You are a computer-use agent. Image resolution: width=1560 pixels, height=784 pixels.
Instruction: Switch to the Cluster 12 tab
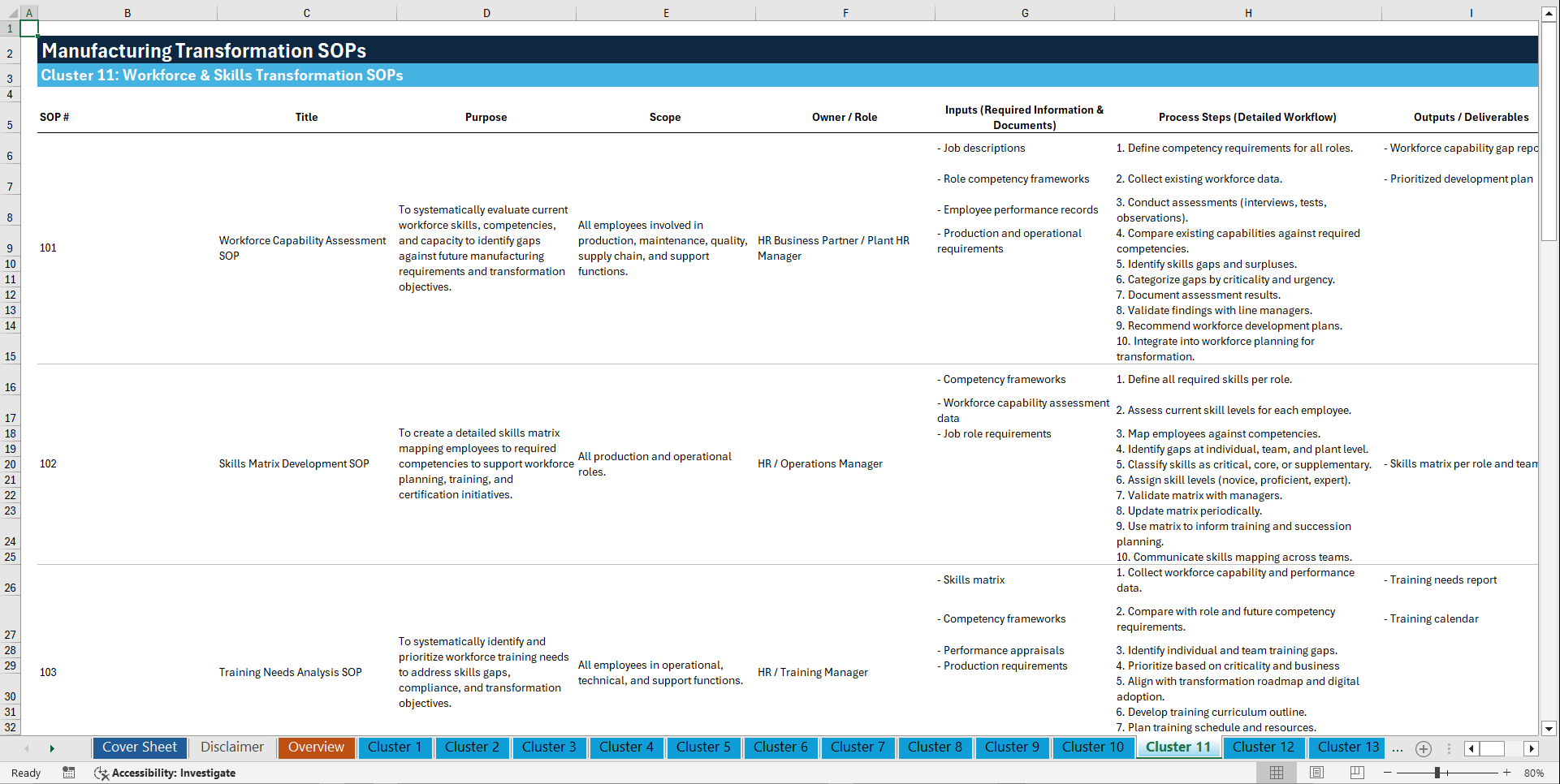pos(1264,747)
